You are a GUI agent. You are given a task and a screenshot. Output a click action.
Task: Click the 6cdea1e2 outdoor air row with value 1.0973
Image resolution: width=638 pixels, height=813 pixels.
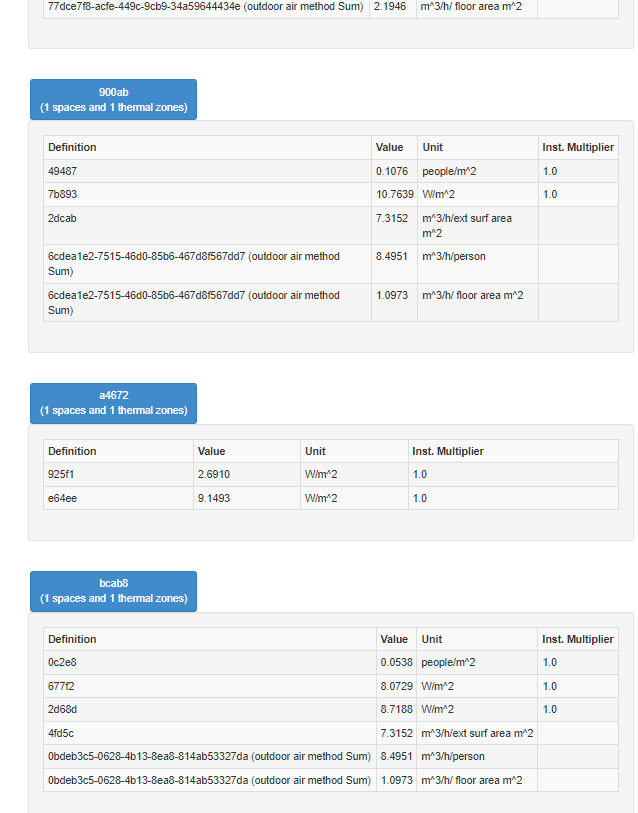(331, 302)
